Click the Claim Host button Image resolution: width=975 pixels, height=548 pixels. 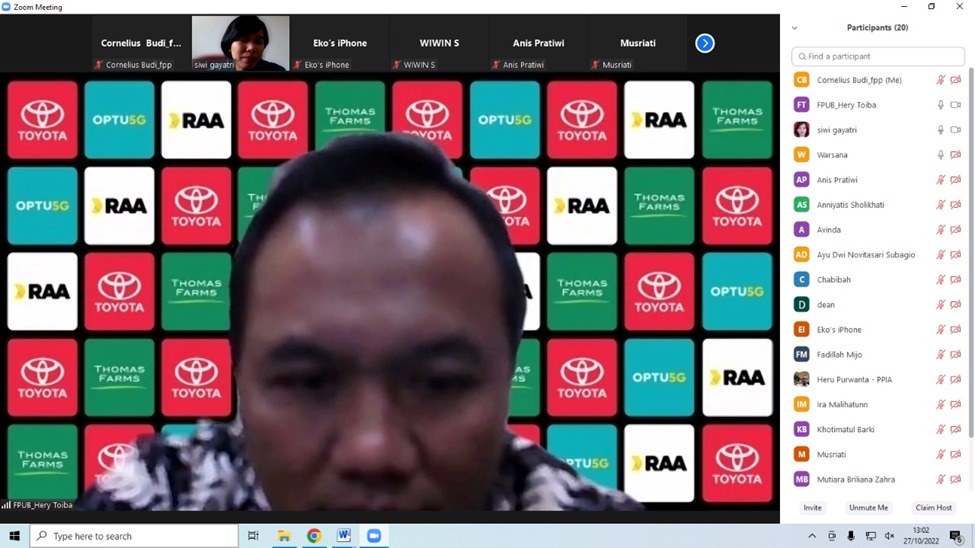[x=933, y=508]
